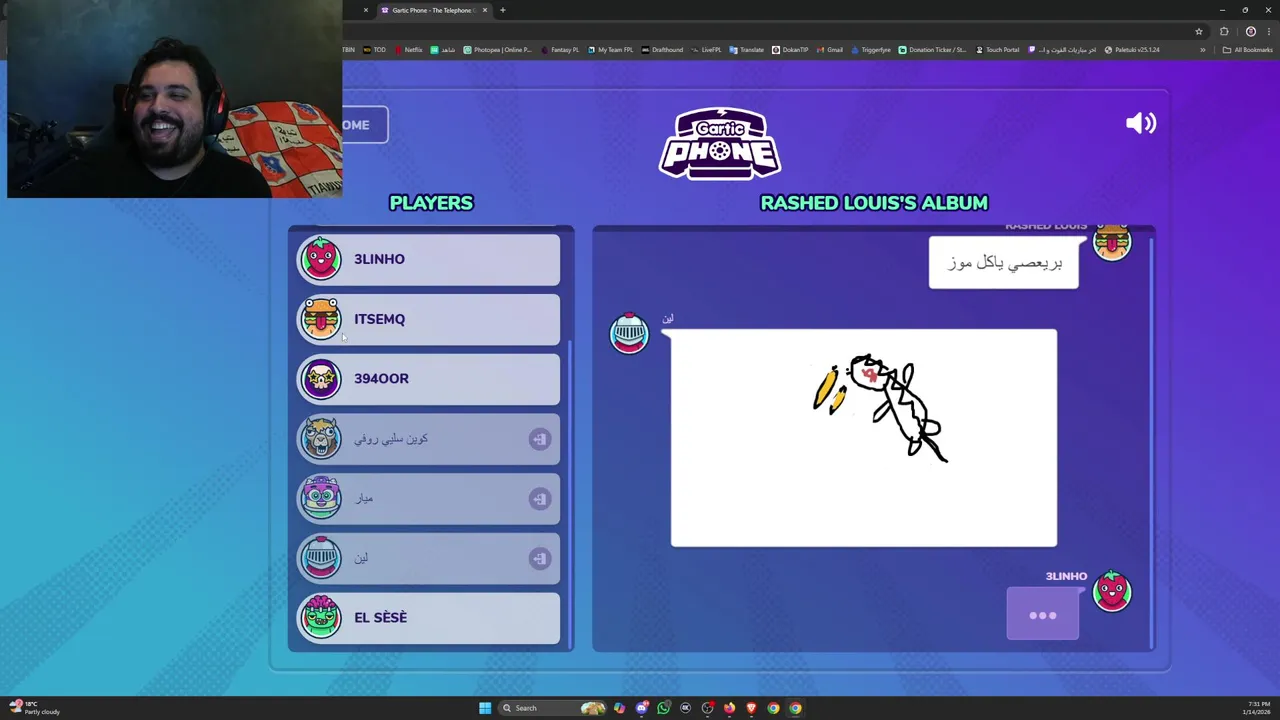Image resolution: width=1280 pixels, height=720 pixels.
Task: Expand the hidden bookmarks overflow chevron
Action: (x=1203, y=50)
